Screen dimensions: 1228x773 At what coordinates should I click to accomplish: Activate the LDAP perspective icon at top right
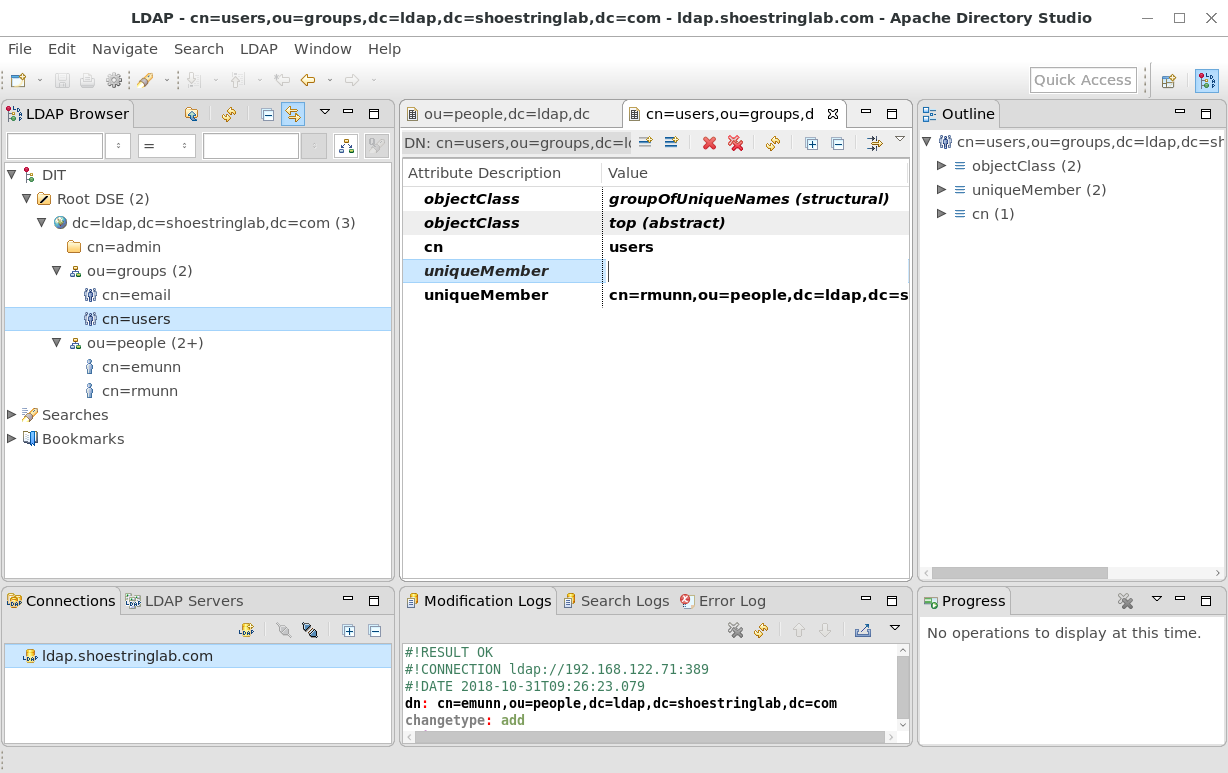coord(1207,81)
